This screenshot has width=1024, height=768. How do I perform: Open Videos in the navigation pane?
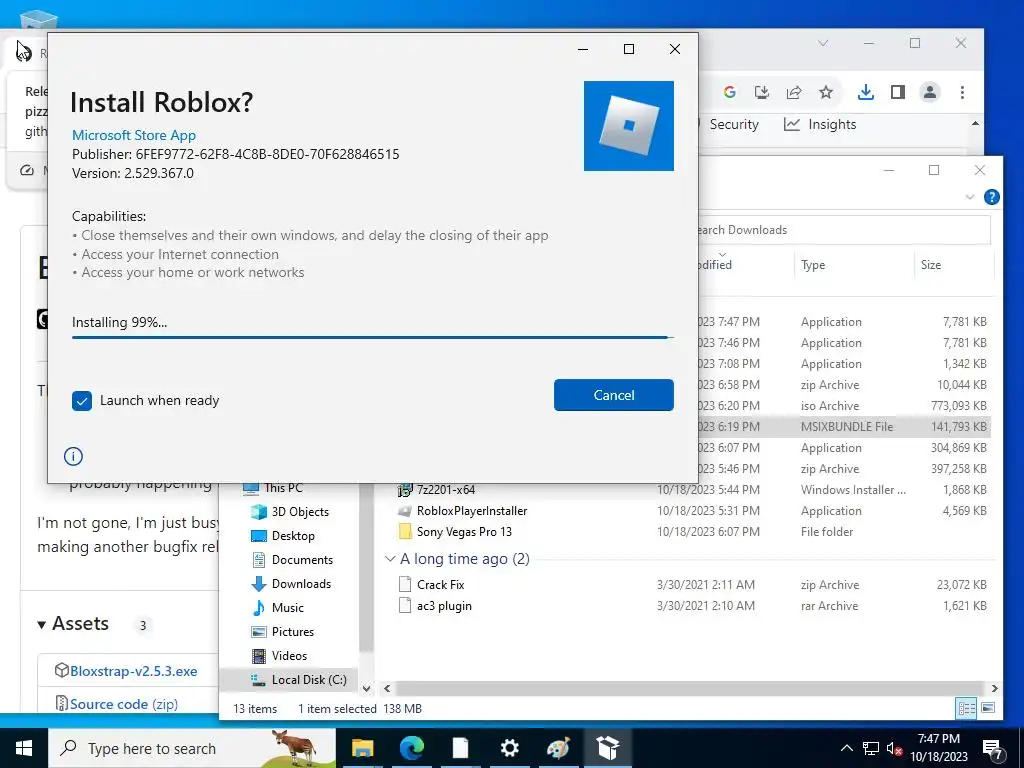tap(289, 656)
